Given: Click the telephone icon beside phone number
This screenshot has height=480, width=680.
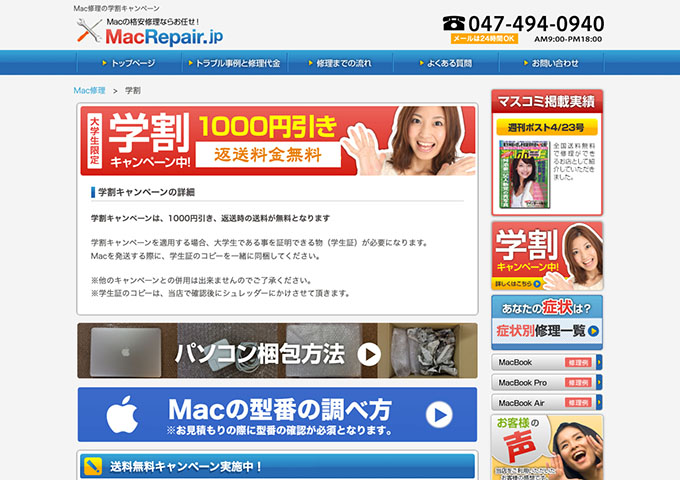Looking at the screenshot, I should (454, 23).
